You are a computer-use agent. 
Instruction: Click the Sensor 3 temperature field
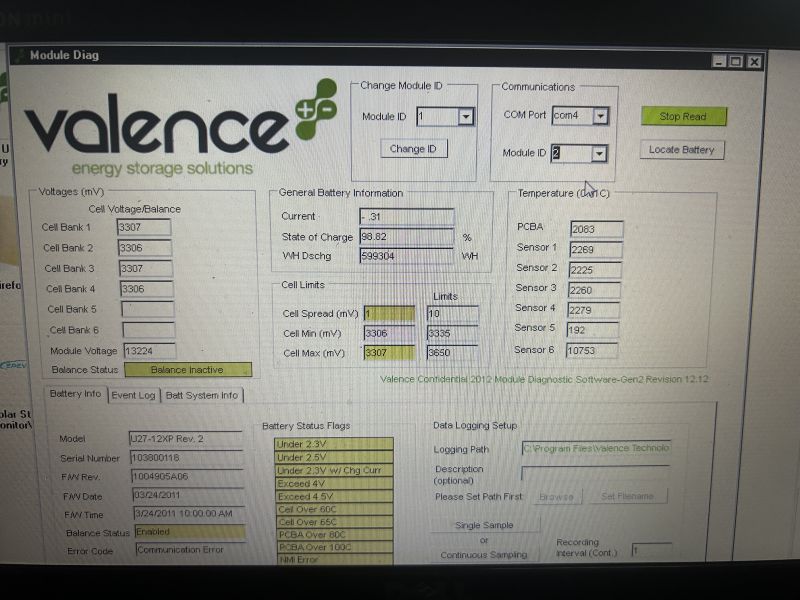click(594, 290)
